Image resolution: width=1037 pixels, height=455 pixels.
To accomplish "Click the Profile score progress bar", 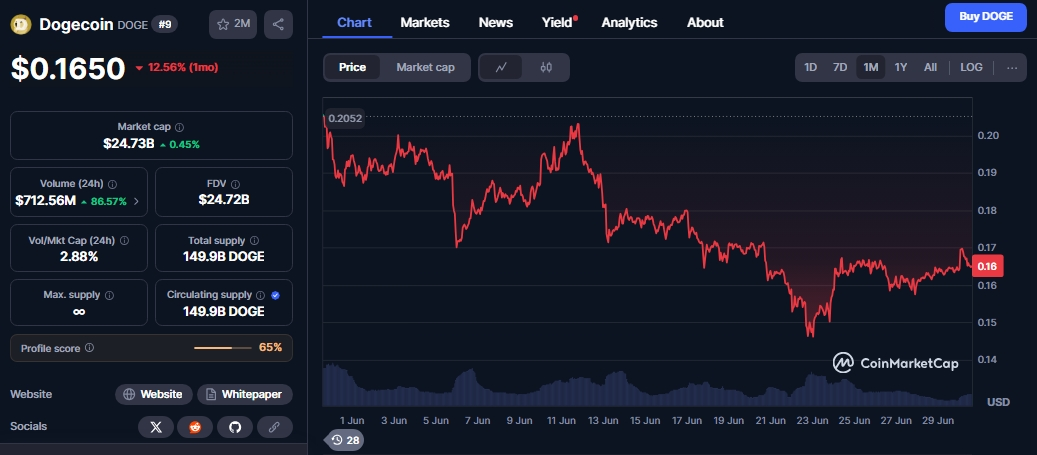I will click(223, 348).
